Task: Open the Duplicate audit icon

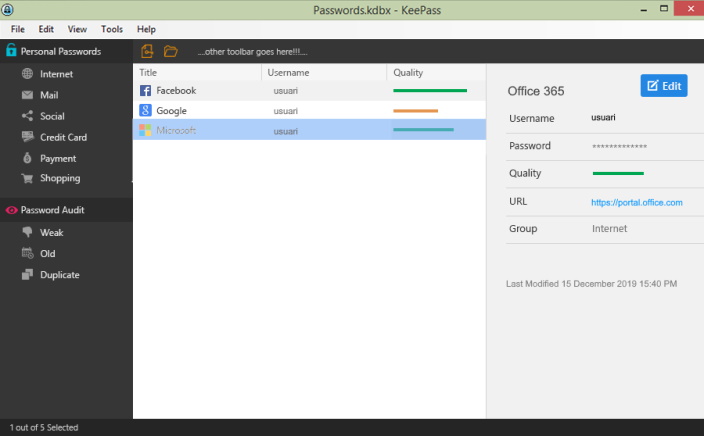Action: 28,275
